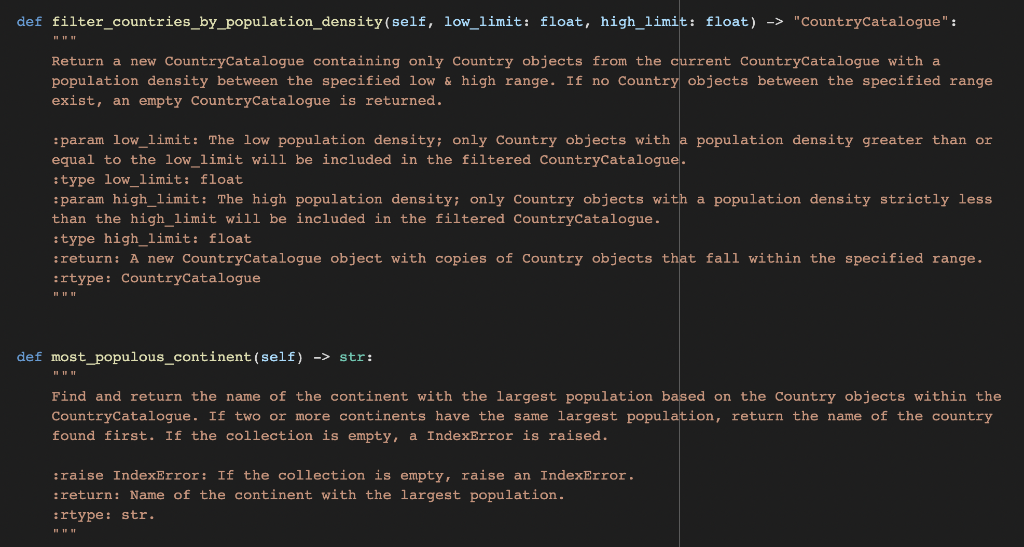Click the words 'Find and return' in docstring

[117, 396]
